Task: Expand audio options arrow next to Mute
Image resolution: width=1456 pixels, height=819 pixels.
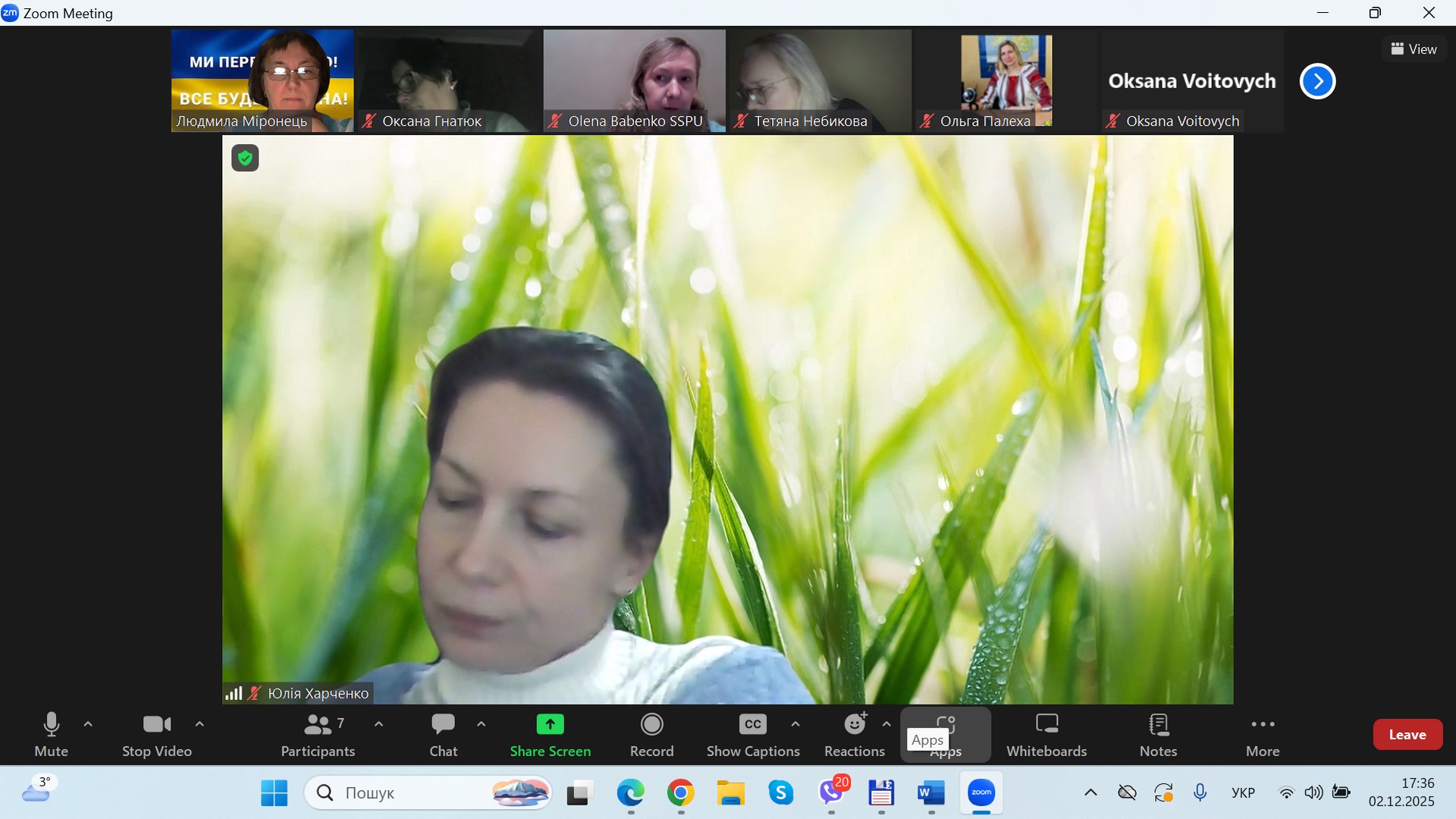Action: [88, 724]
